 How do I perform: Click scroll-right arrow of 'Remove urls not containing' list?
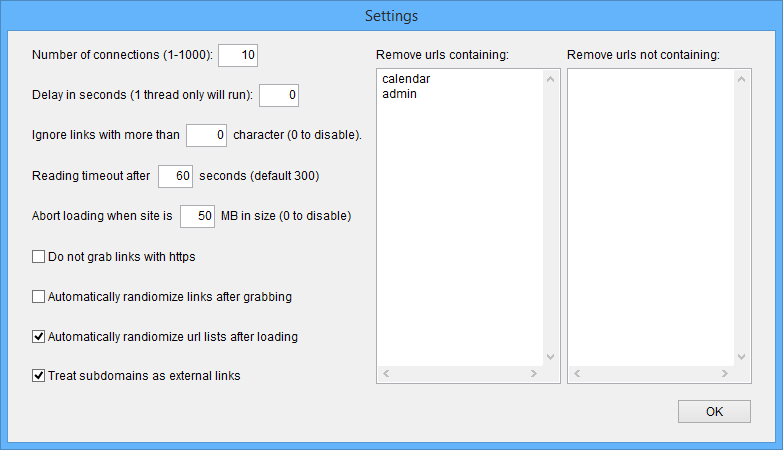tap(725, 375)
